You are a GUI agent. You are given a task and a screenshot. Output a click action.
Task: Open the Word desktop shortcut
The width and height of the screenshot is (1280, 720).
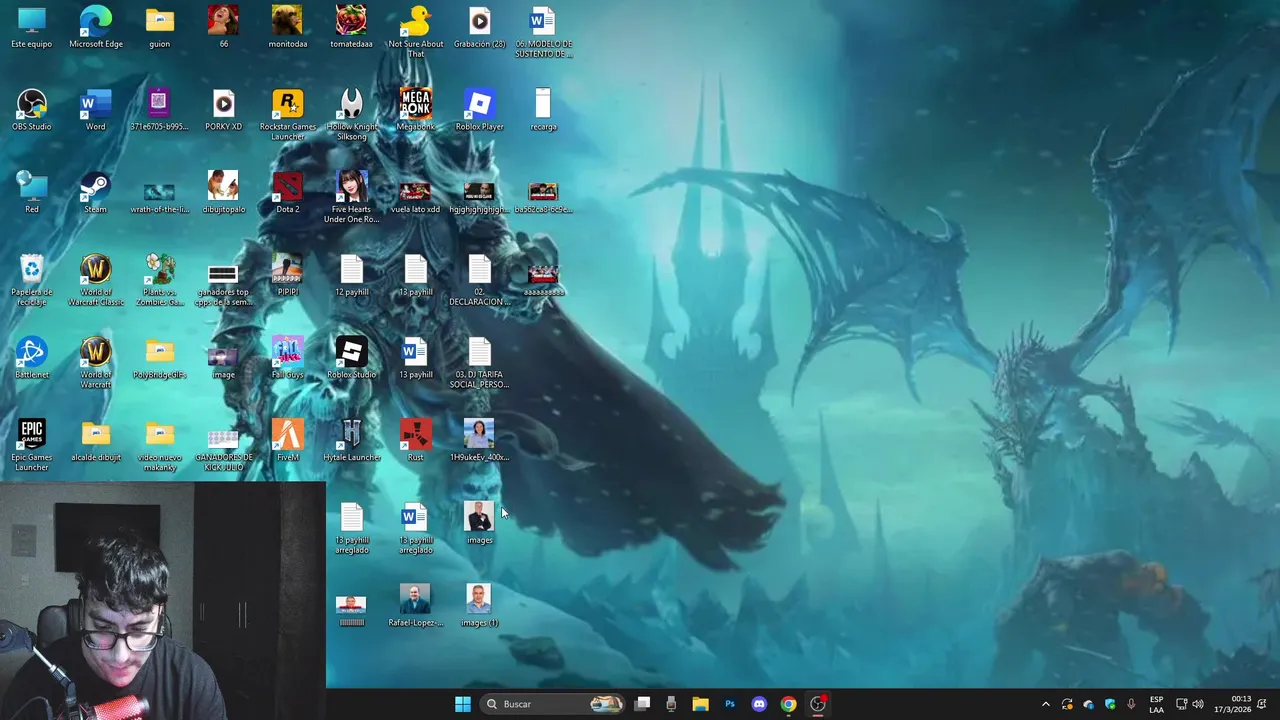pos(96,110)
